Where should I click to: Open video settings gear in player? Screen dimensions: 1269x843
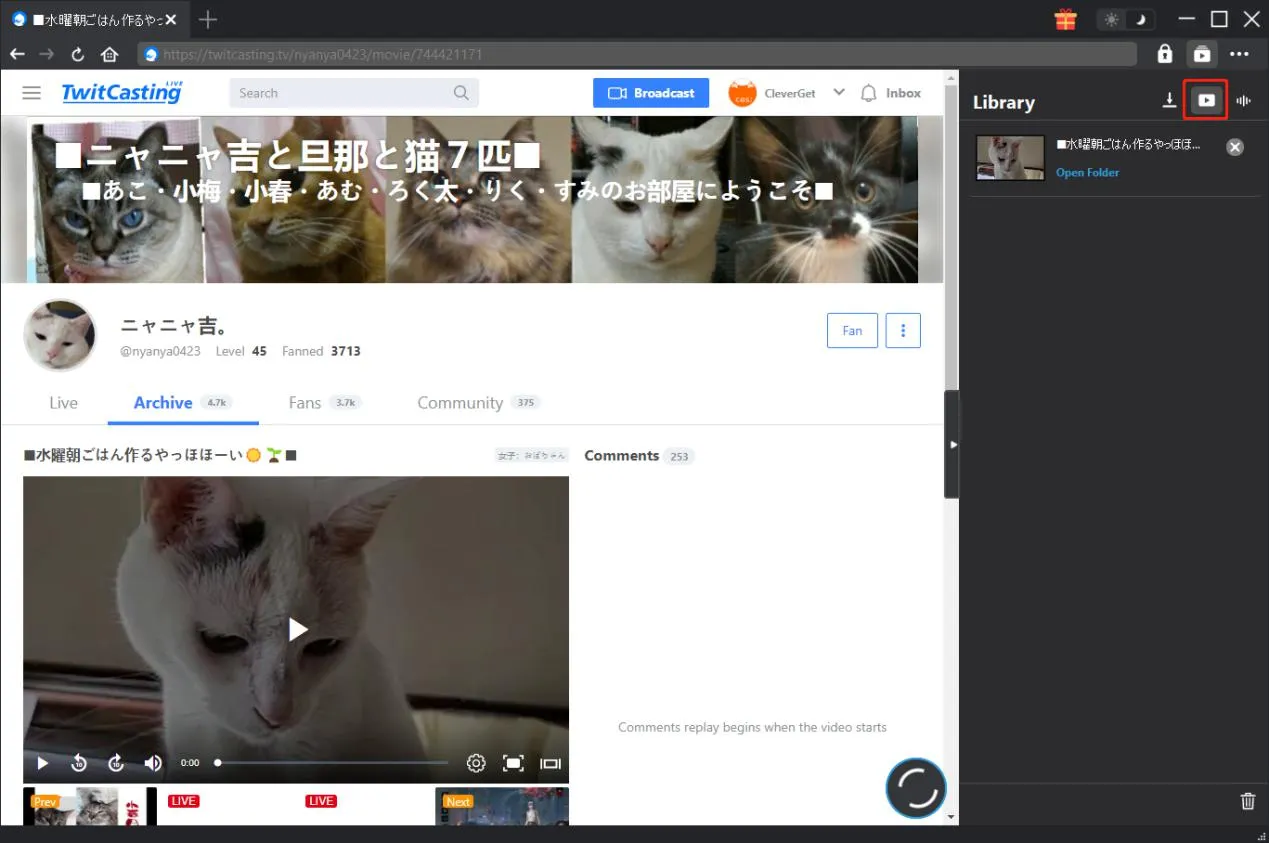pyautogui.click(x=476, y=763)
